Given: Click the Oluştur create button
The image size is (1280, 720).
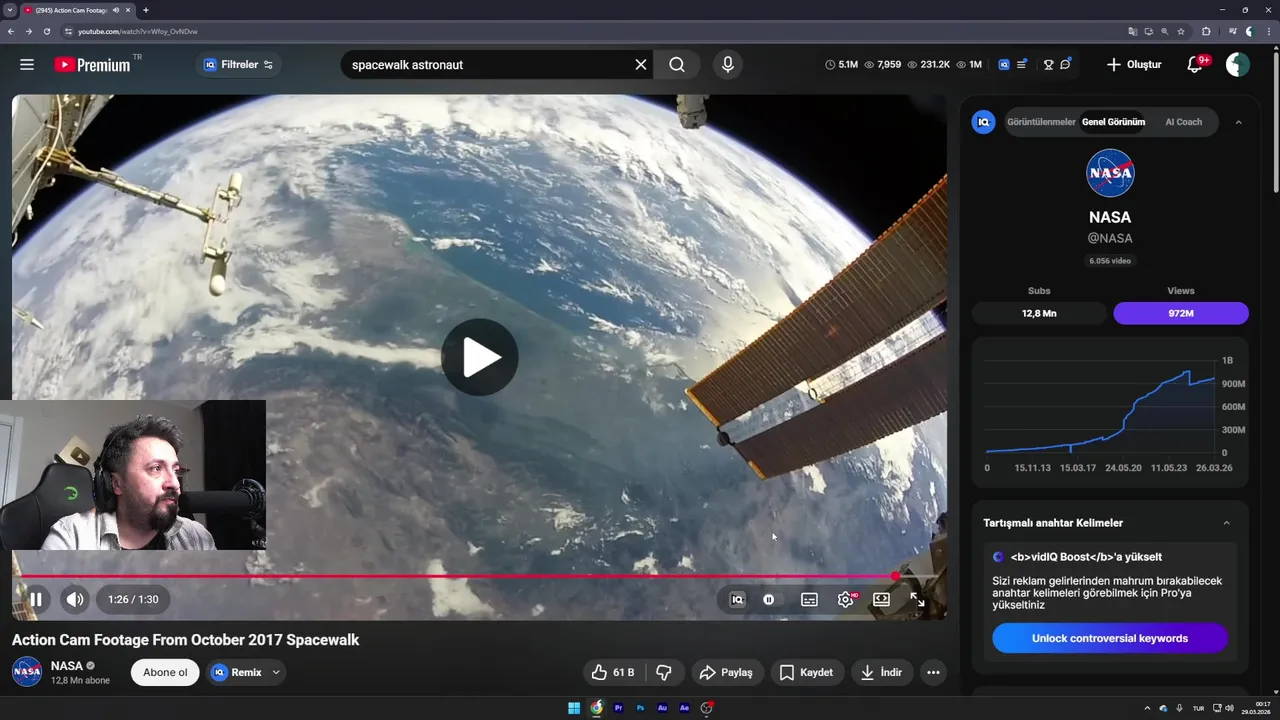Looking at the screenshot, I should (x=1134, y=65).
